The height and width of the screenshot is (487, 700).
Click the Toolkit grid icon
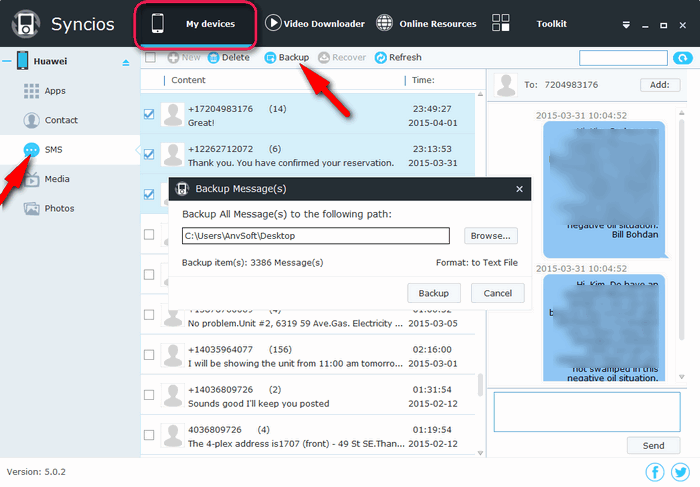(x=500, y=23)
